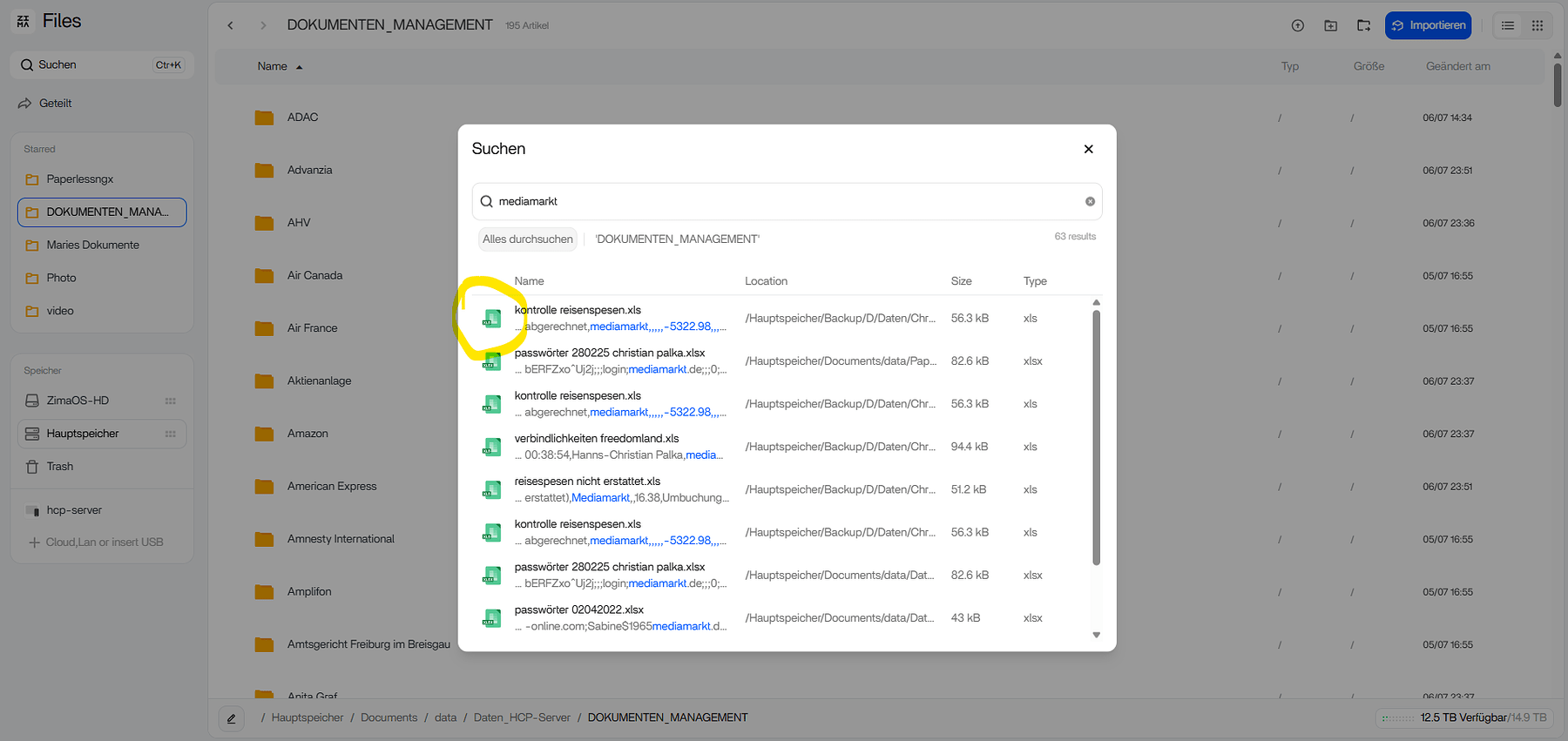Open Photo starred folder
This screenshot has height=741, width=1568.
point(61,278)
